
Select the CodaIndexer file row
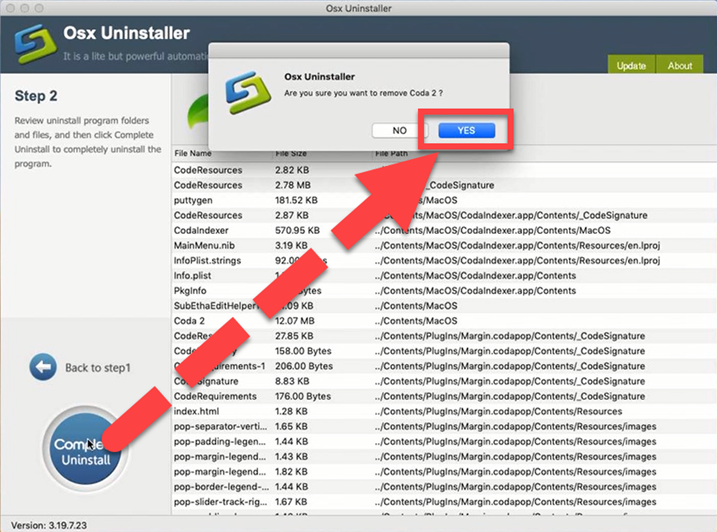444,230
